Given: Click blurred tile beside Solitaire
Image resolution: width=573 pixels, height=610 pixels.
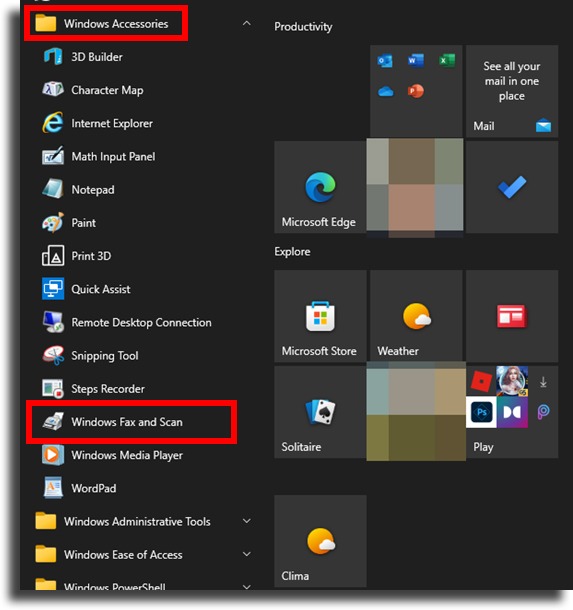Looking at the screenshot, I should (x=416, y=411).
